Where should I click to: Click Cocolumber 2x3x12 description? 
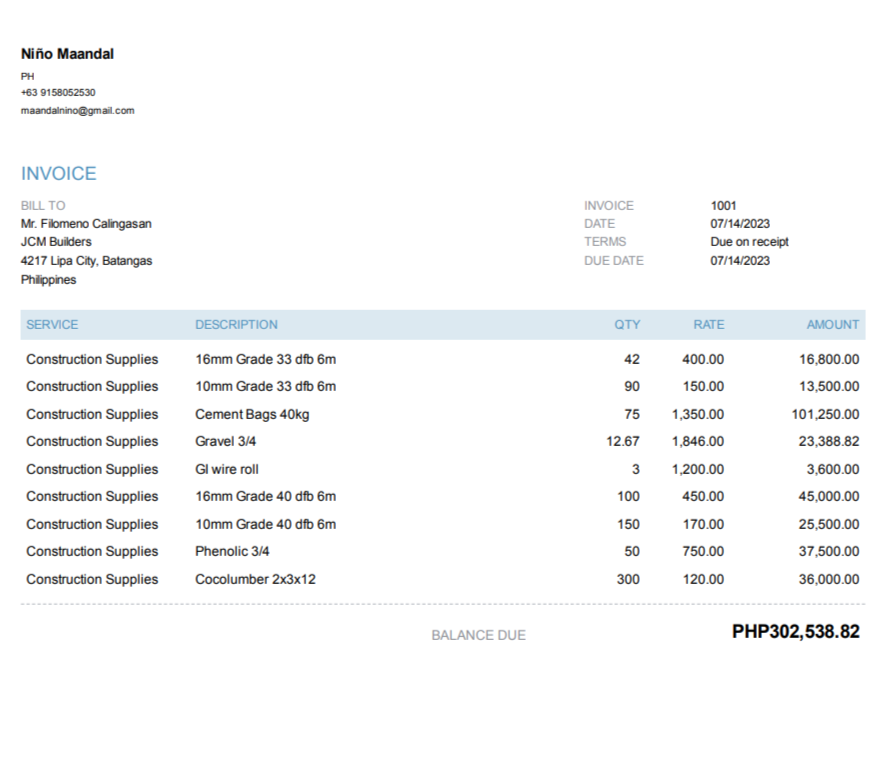point(256,579)
